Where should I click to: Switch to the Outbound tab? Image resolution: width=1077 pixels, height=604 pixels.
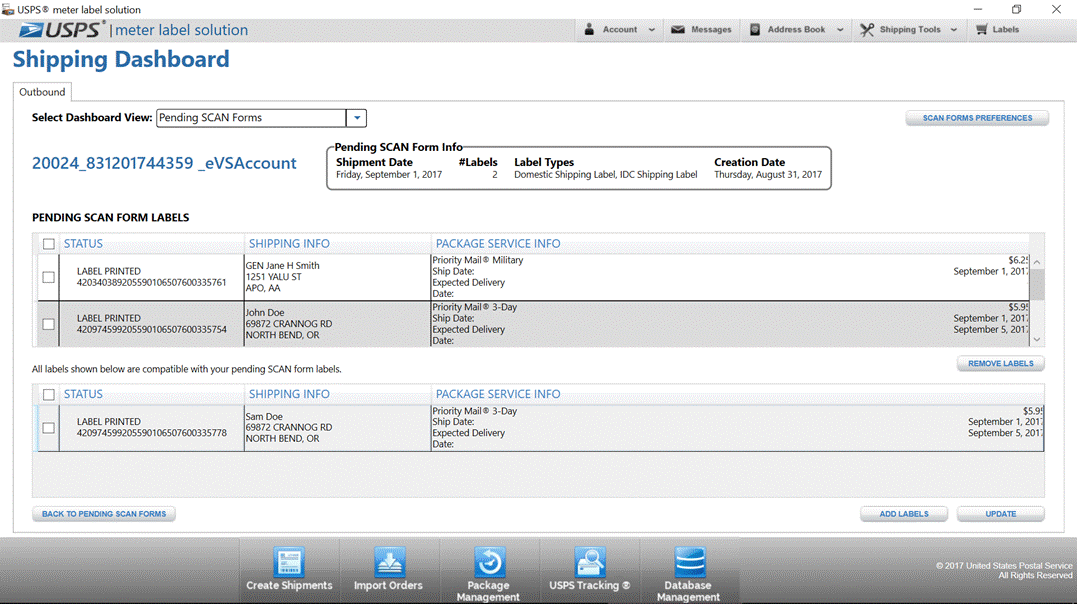point(42,92)
